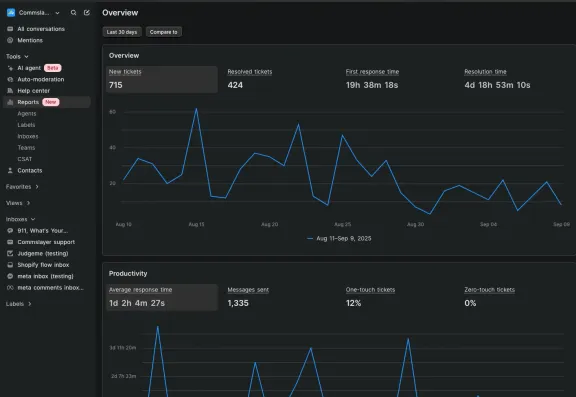Click the Reports bar chart icon
This screenshot has height=397, width=576.
10,102
